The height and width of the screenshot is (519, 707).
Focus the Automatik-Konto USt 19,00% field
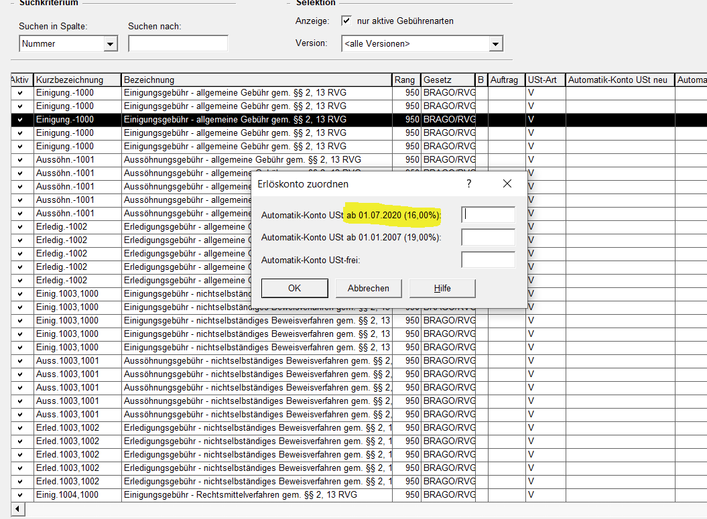(x=488, y=237)
